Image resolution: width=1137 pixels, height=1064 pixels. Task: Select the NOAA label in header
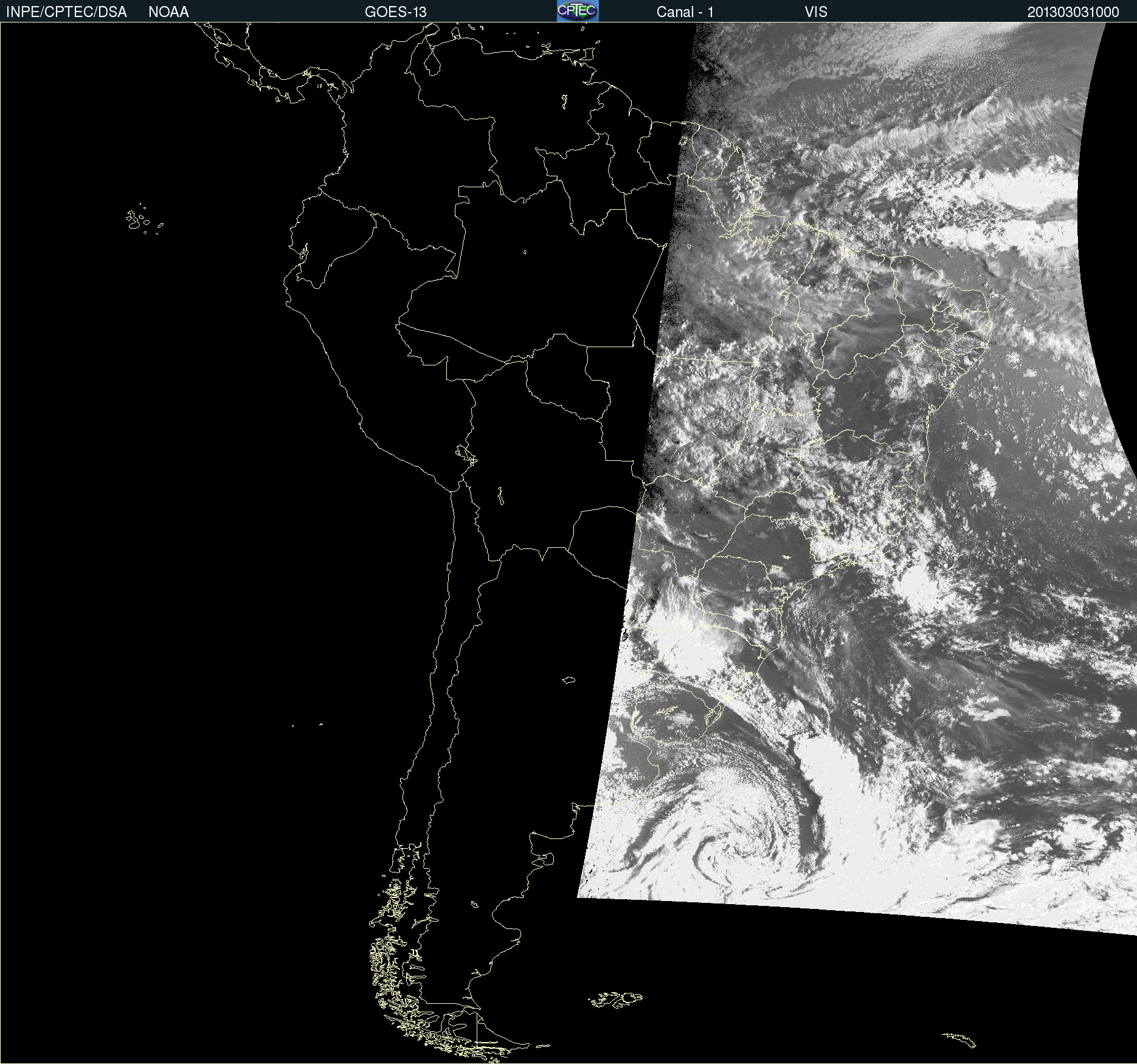(x=168, y=12)
